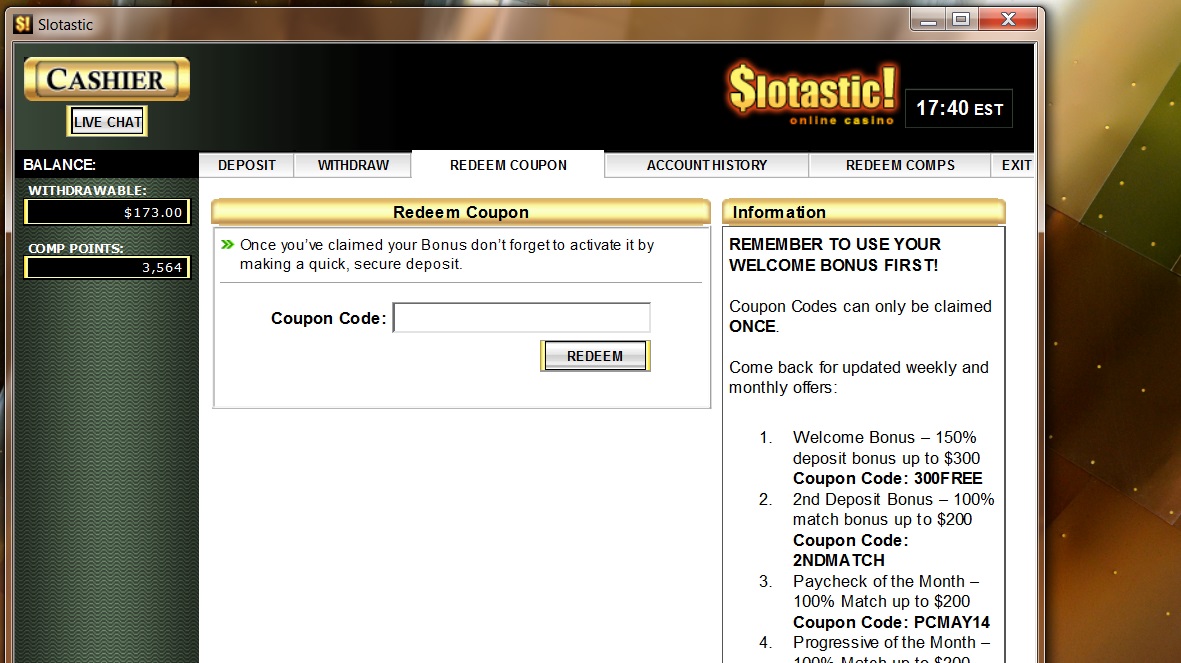Click the 17:40 EST clock display
Image resolution: width=1181 pixels, height=663 pixels.
pos(959,108)
